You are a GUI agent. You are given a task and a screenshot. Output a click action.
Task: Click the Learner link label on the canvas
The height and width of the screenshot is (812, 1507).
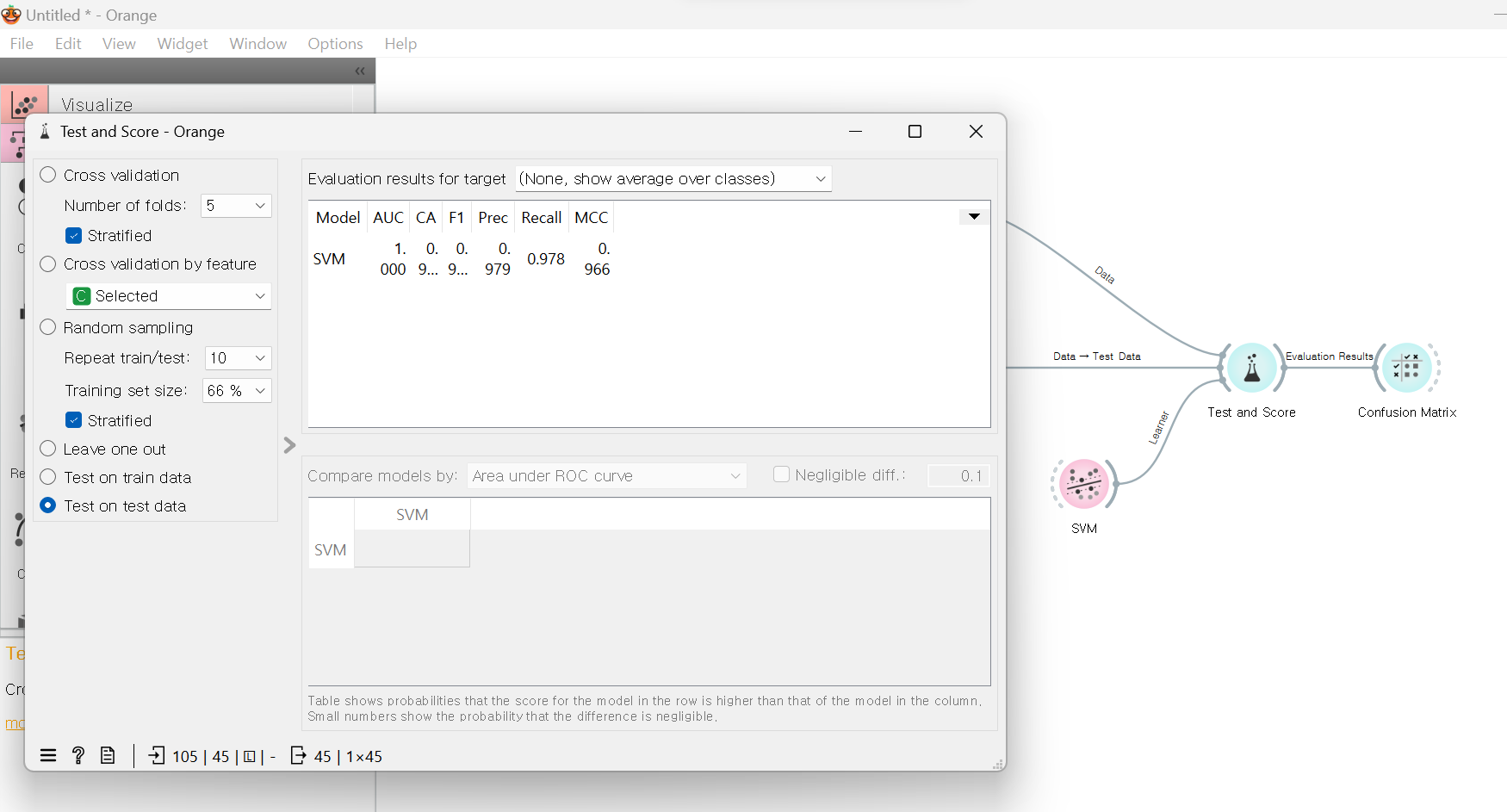click(x=1159, y=427)
